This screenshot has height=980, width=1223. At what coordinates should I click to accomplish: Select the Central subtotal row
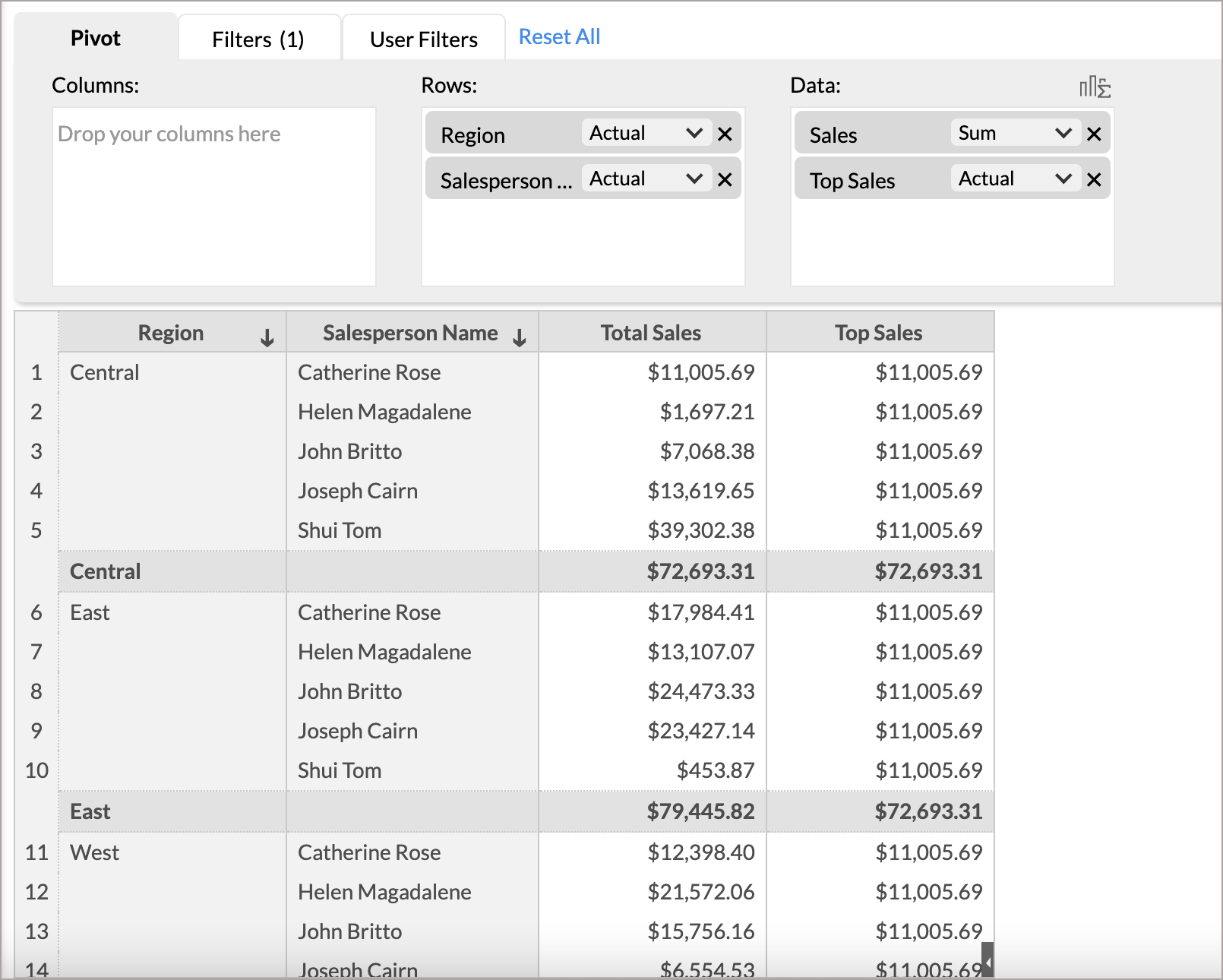(106, 571)
